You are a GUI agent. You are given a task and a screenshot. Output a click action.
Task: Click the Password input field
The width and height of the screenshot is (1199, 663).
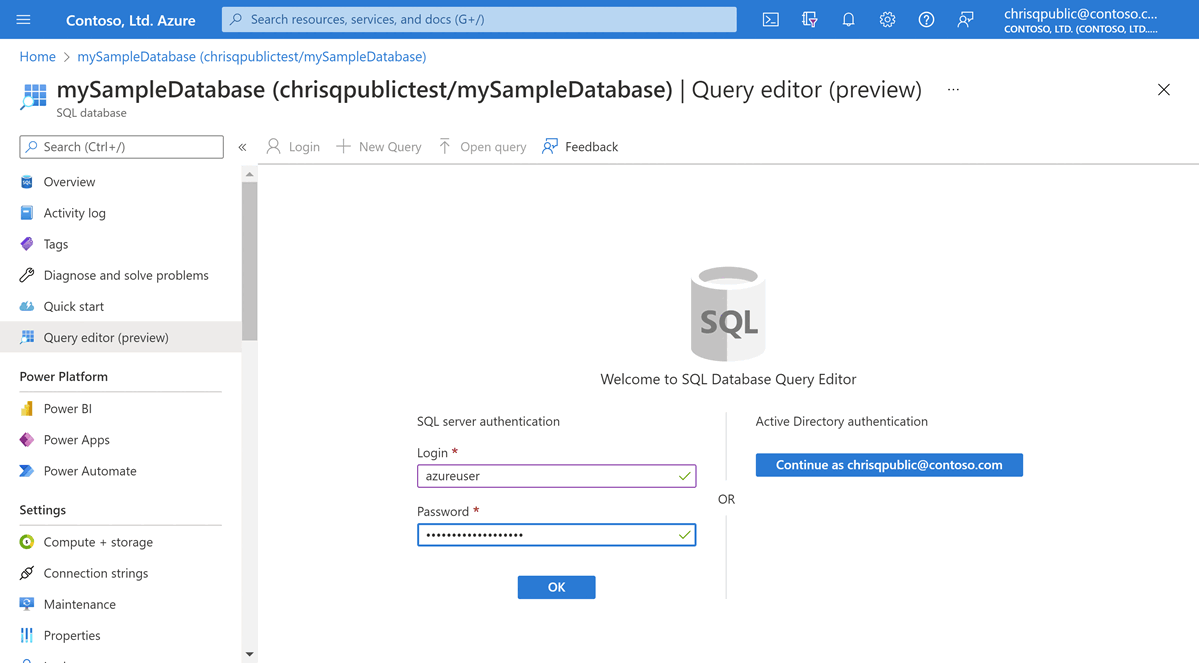click(547, 535)
